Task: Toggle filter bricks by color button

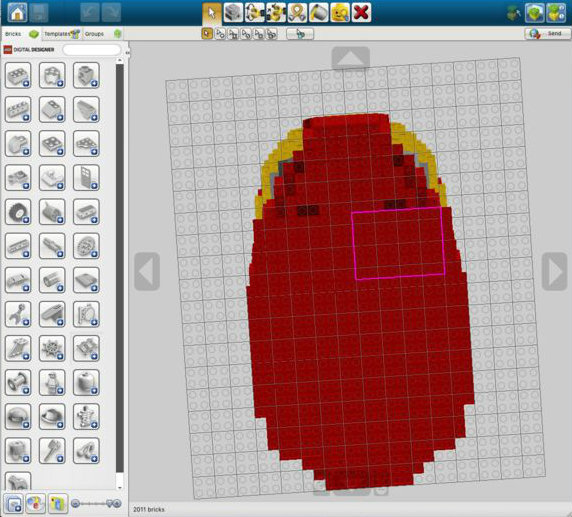Action: (35, 504)
